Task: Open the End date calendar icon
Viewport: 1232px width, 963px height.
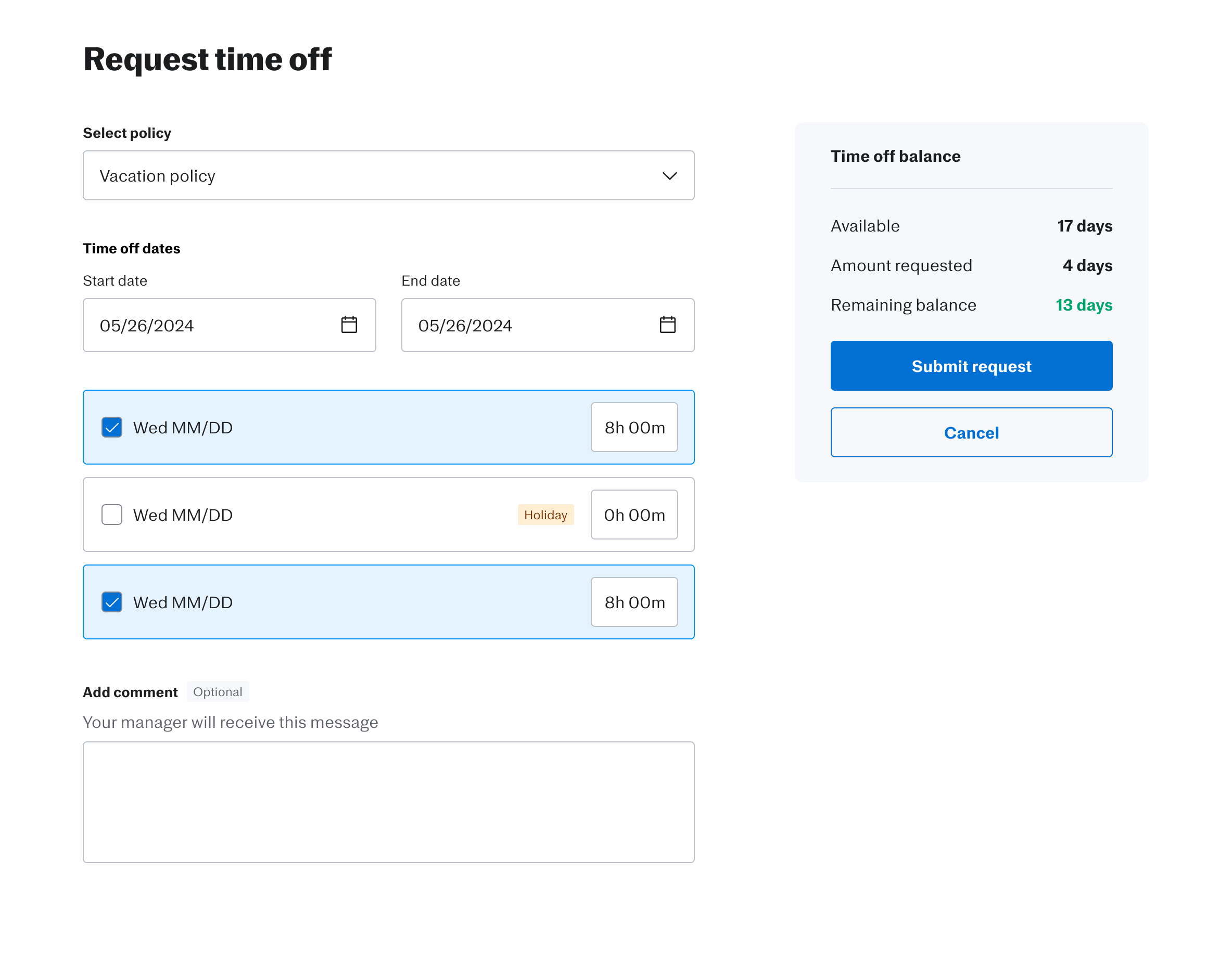Action: click(x=667, y=325)
